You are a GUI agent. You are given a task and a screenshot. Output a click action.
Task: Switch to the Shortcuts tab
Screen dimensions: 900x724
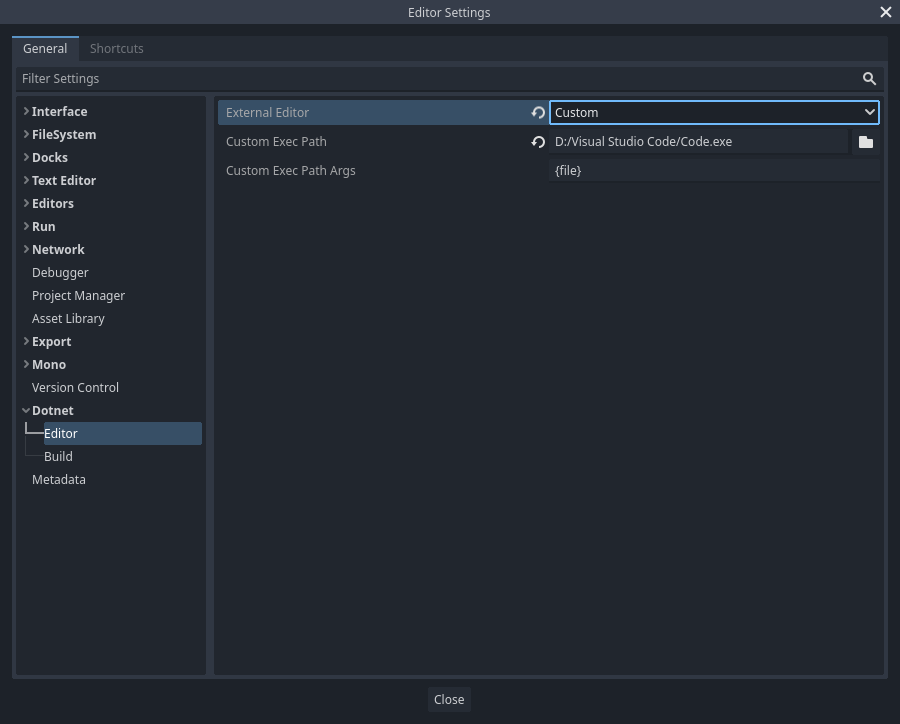click(116, 48)
